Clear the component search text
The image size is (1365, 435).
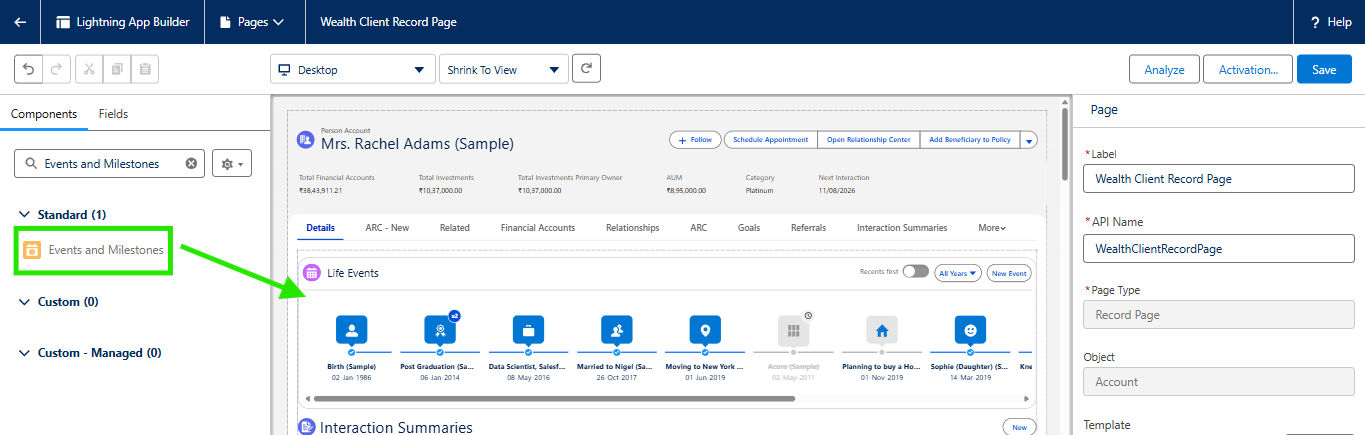192,164
